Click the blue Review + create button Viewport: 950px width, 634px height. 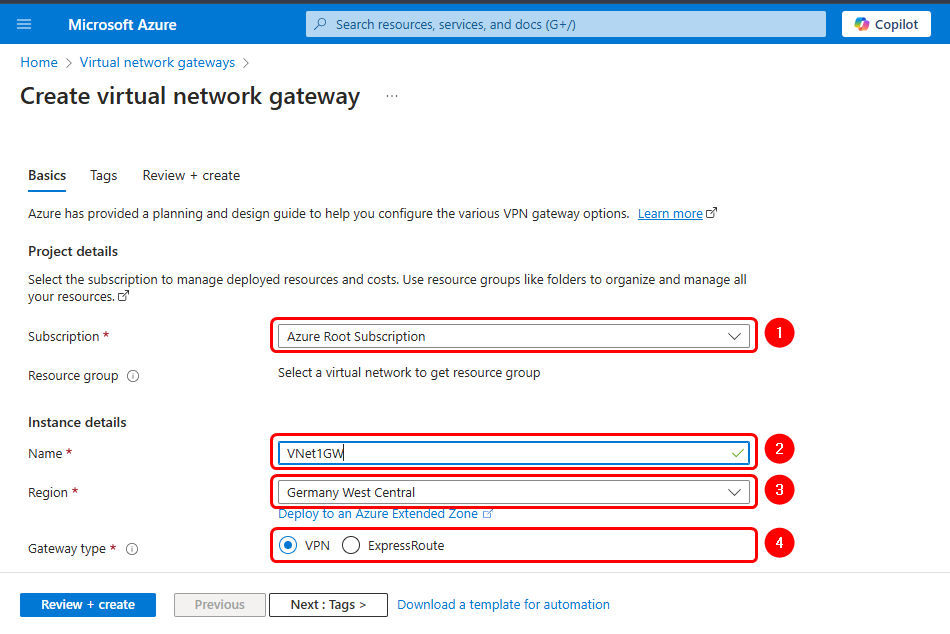tap(88, 604)
